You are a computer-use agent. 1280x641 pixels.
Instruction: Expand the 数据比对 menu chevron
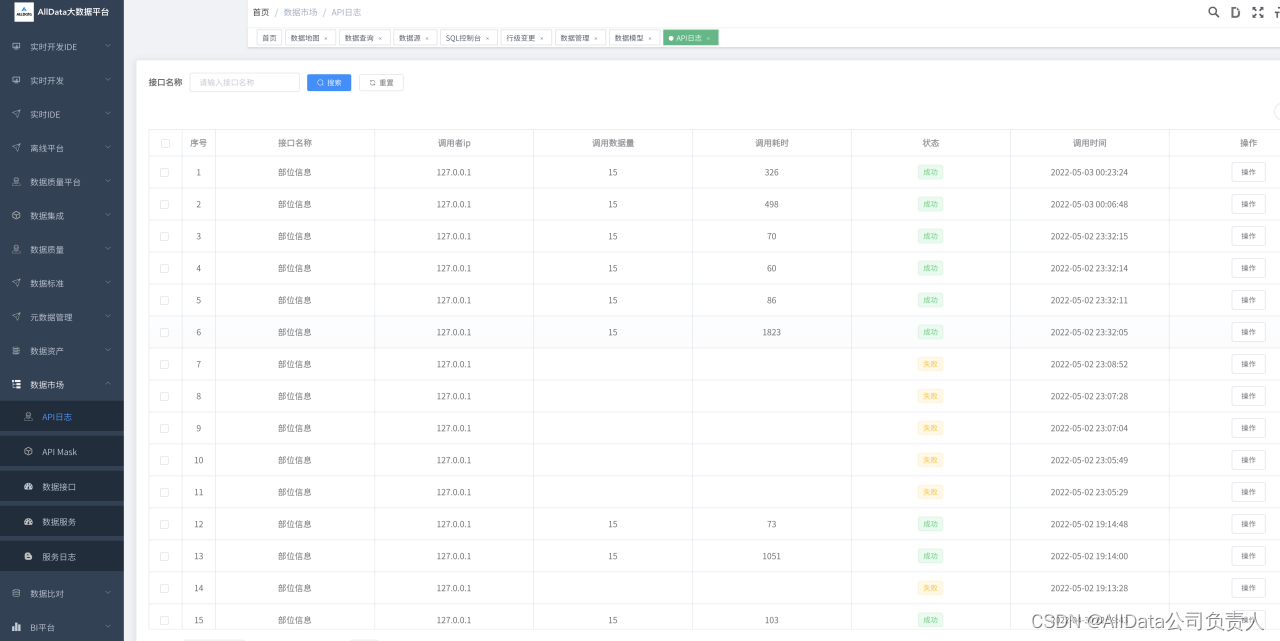coord(108,593)
